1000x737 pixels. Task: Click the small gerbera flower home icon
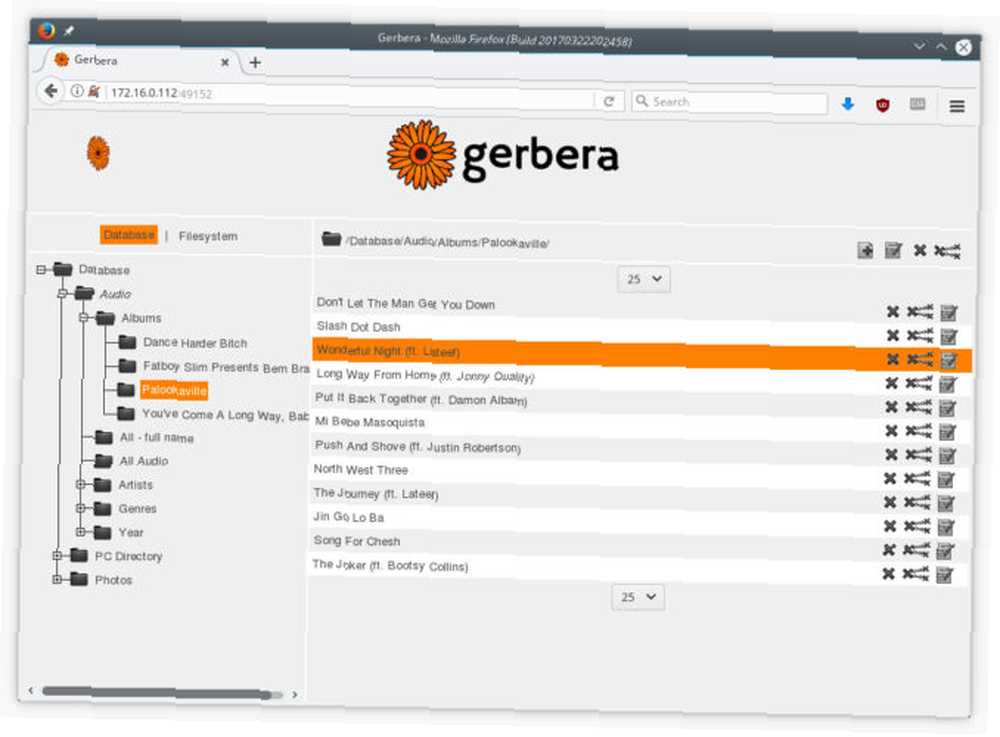[98, 153]
